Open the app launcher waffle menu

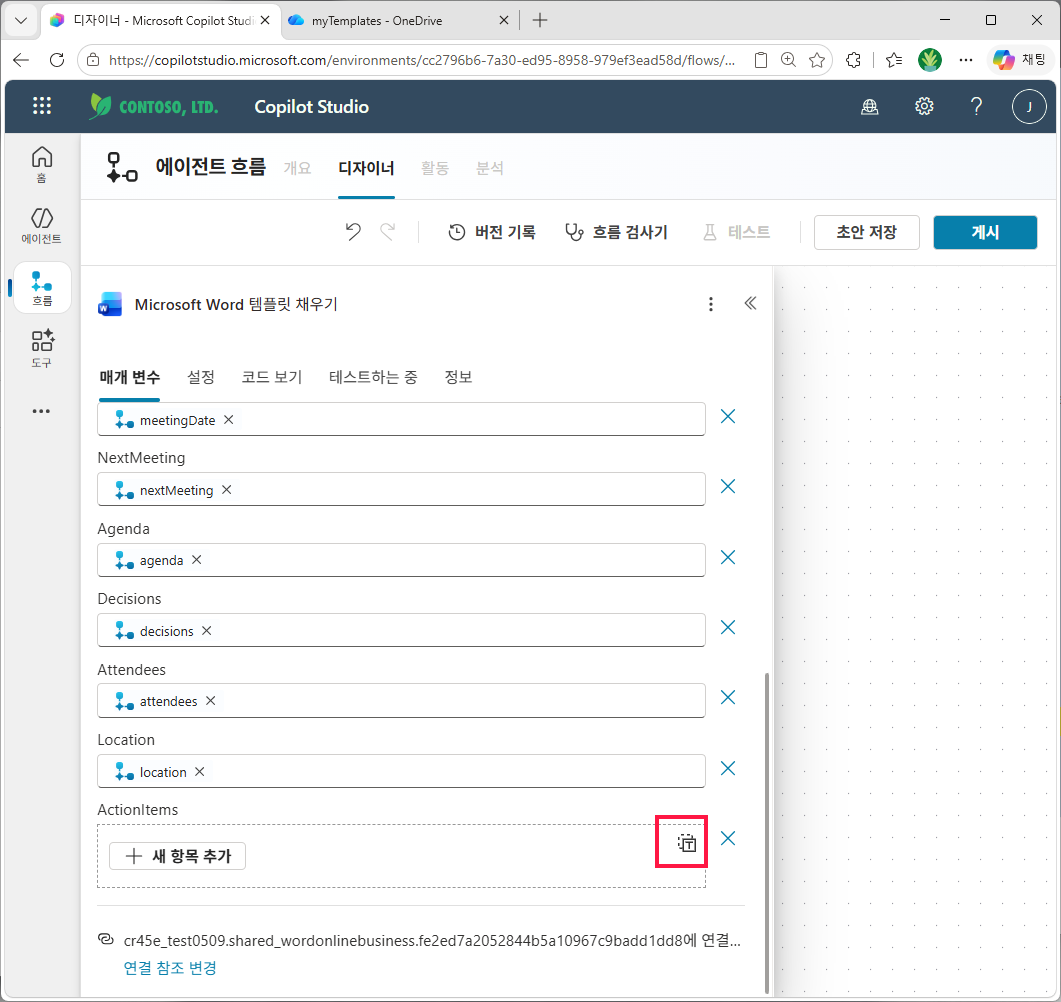[42, 106]
